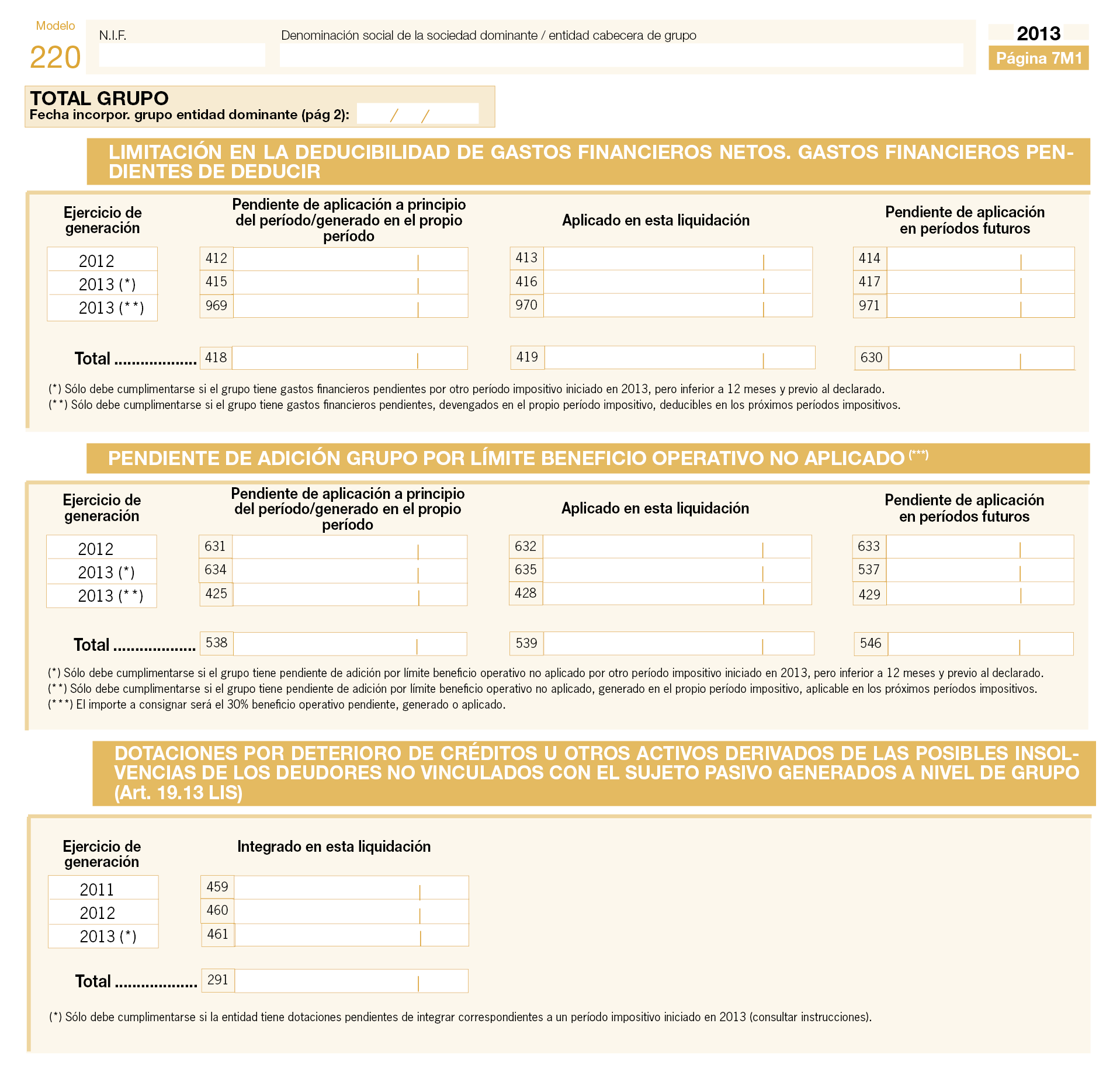Click input field for box 428
This screenshot has height=1065, width=1120.
(677, 594)
